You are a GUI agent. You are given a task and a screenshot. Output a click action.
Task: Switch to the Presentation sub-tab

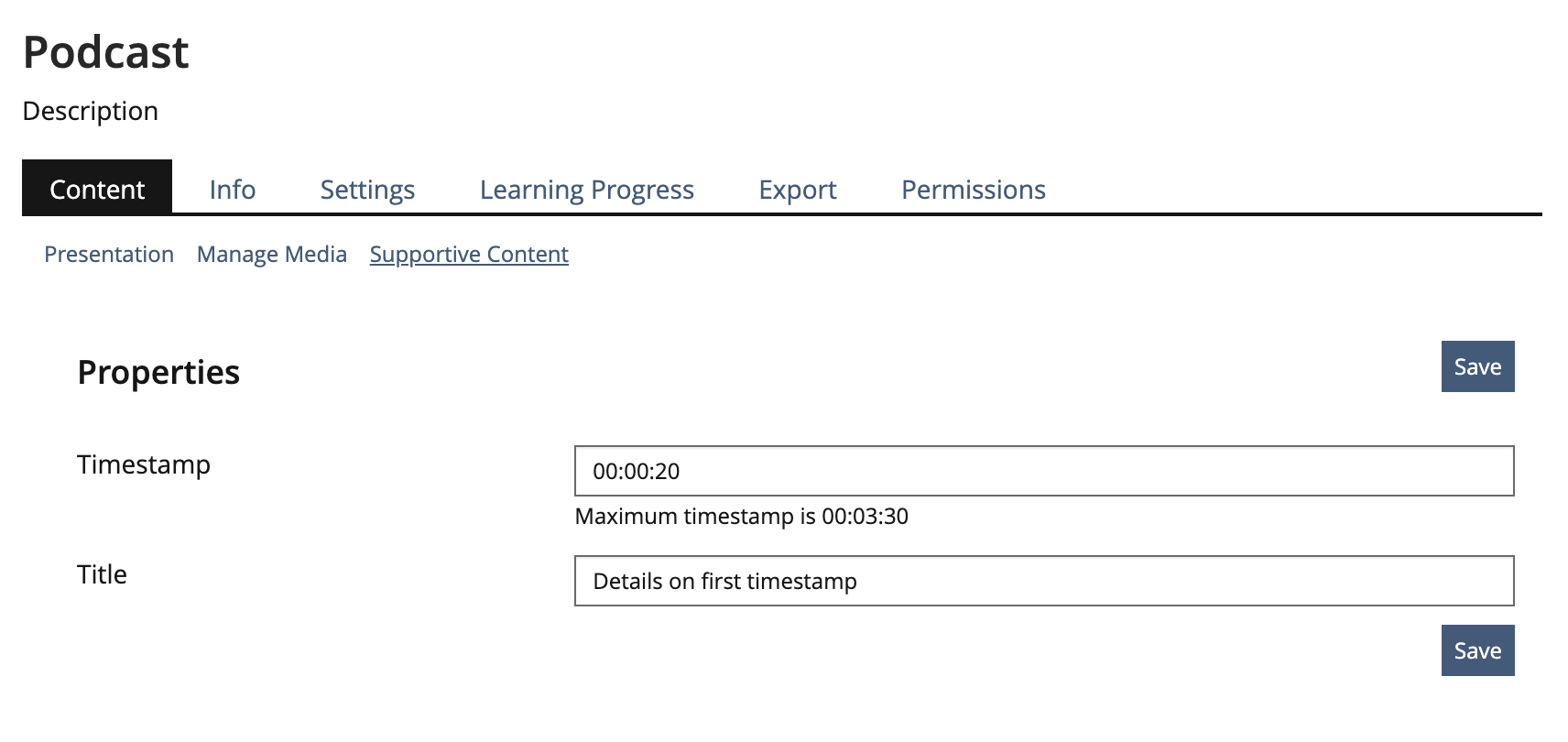click(109, 254)
